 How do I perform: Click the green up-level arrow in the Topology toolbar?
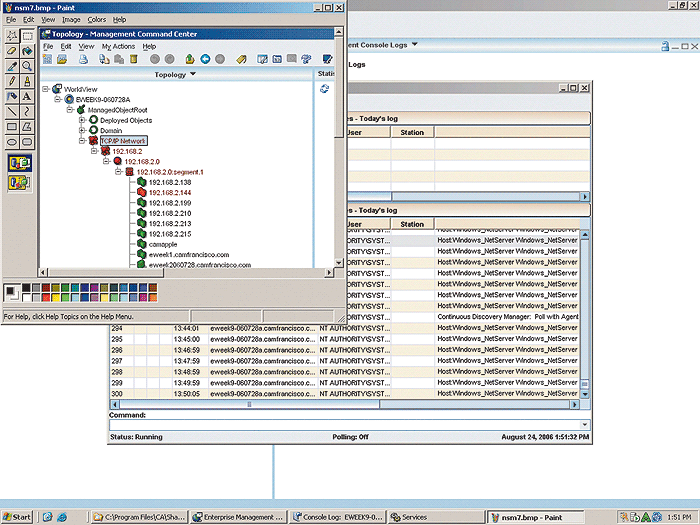click(190, 59)
